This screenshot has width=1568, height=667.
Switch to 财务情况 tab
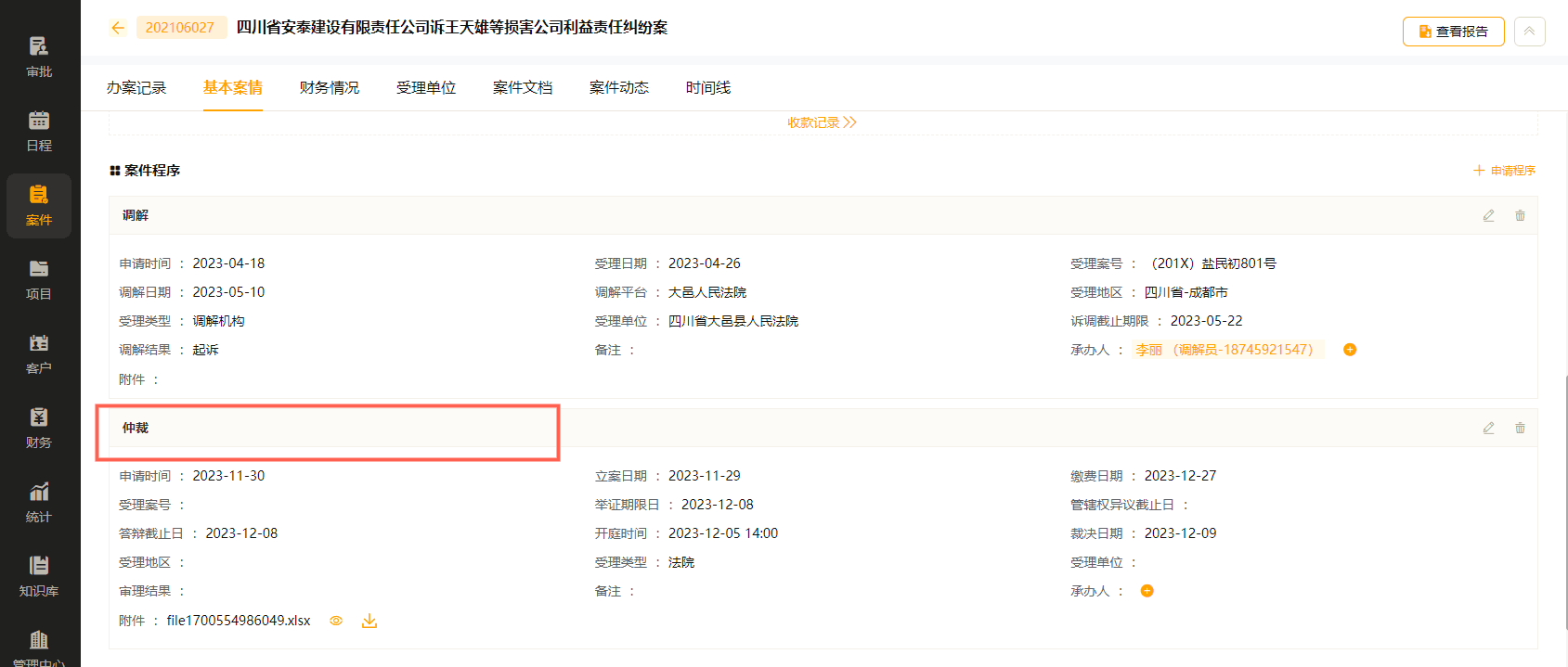(x=330, y=88)
